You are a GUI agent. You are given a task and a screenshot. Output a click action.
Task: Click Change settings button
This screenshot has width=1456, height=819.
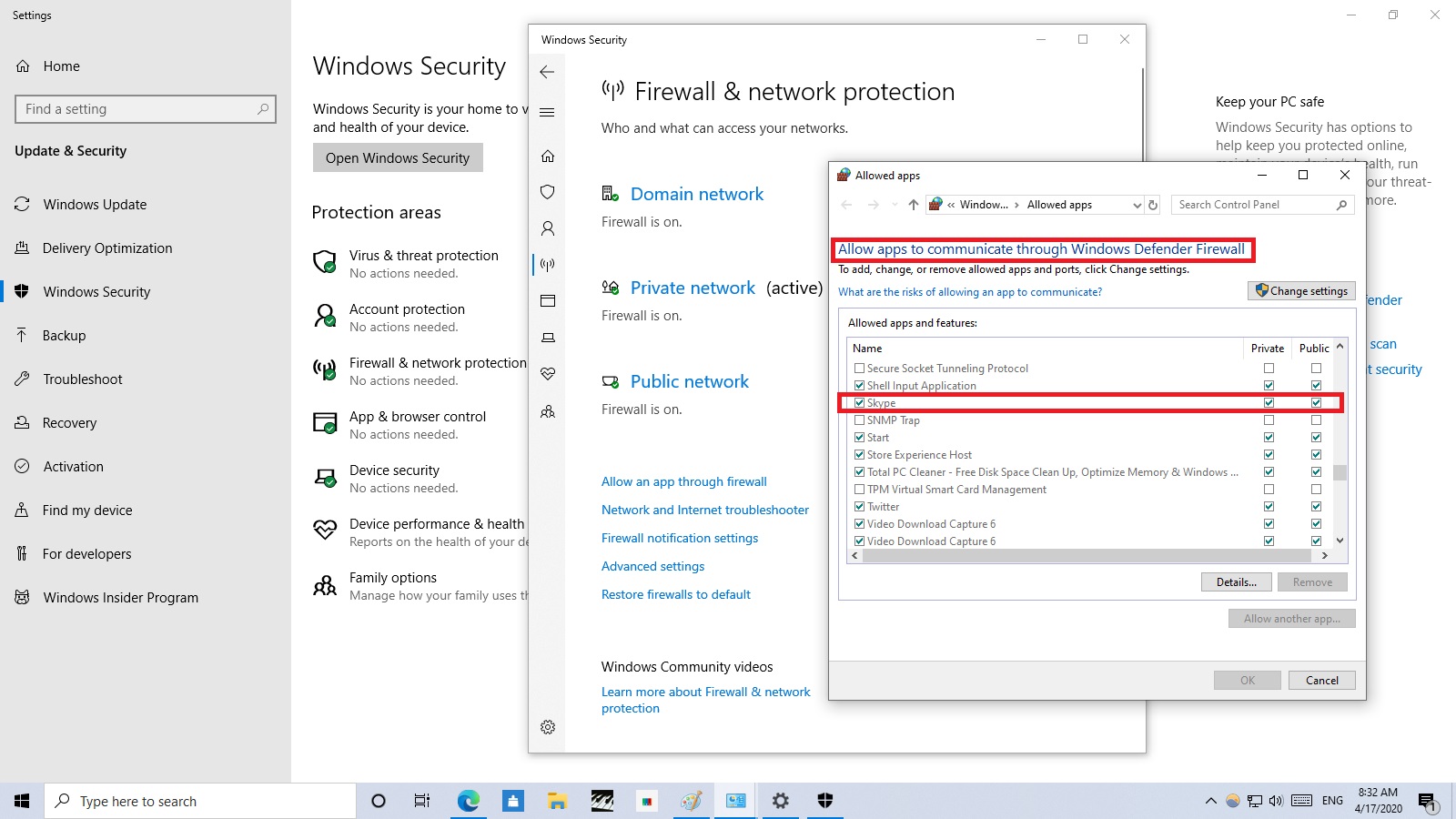click(1301, 291)
